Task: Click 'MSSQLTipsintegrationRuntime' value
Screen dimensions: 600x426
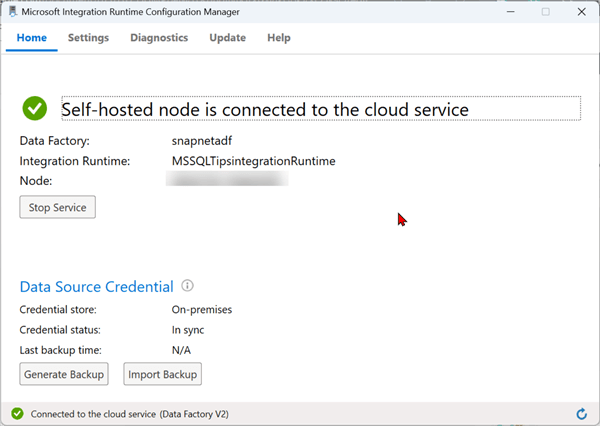Action: 254,161
